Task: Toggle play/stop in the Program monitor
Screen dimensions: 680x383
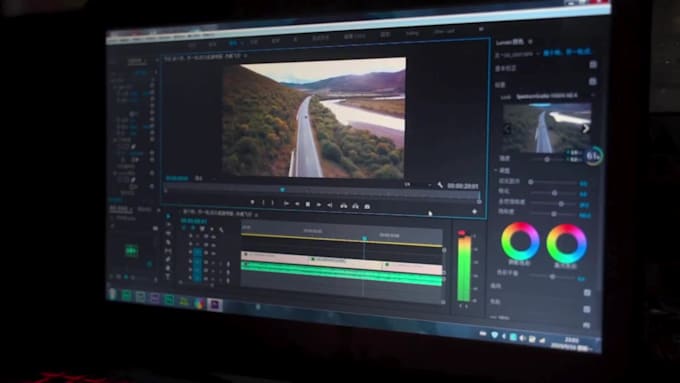Action: click(308, 204)
